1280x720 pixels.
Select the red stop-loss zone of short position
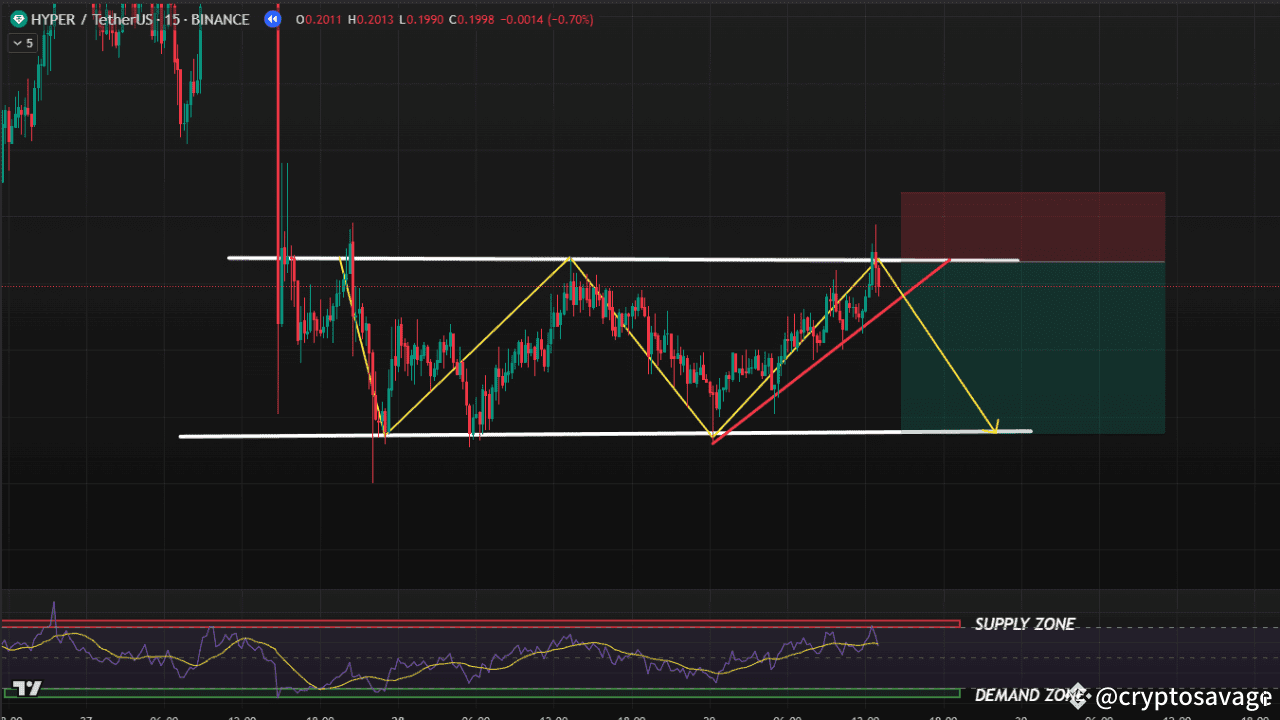point(1033,226)
